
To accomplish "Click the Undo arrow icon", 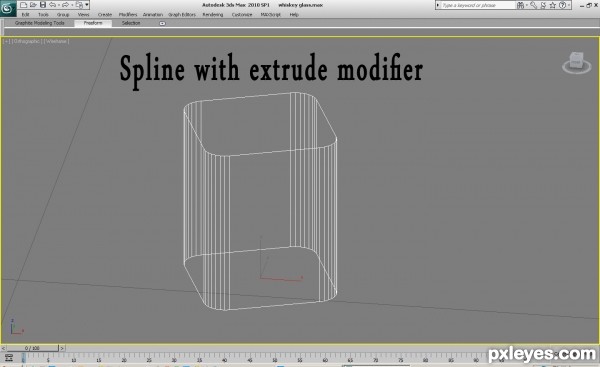I will [x=53, y=5].
